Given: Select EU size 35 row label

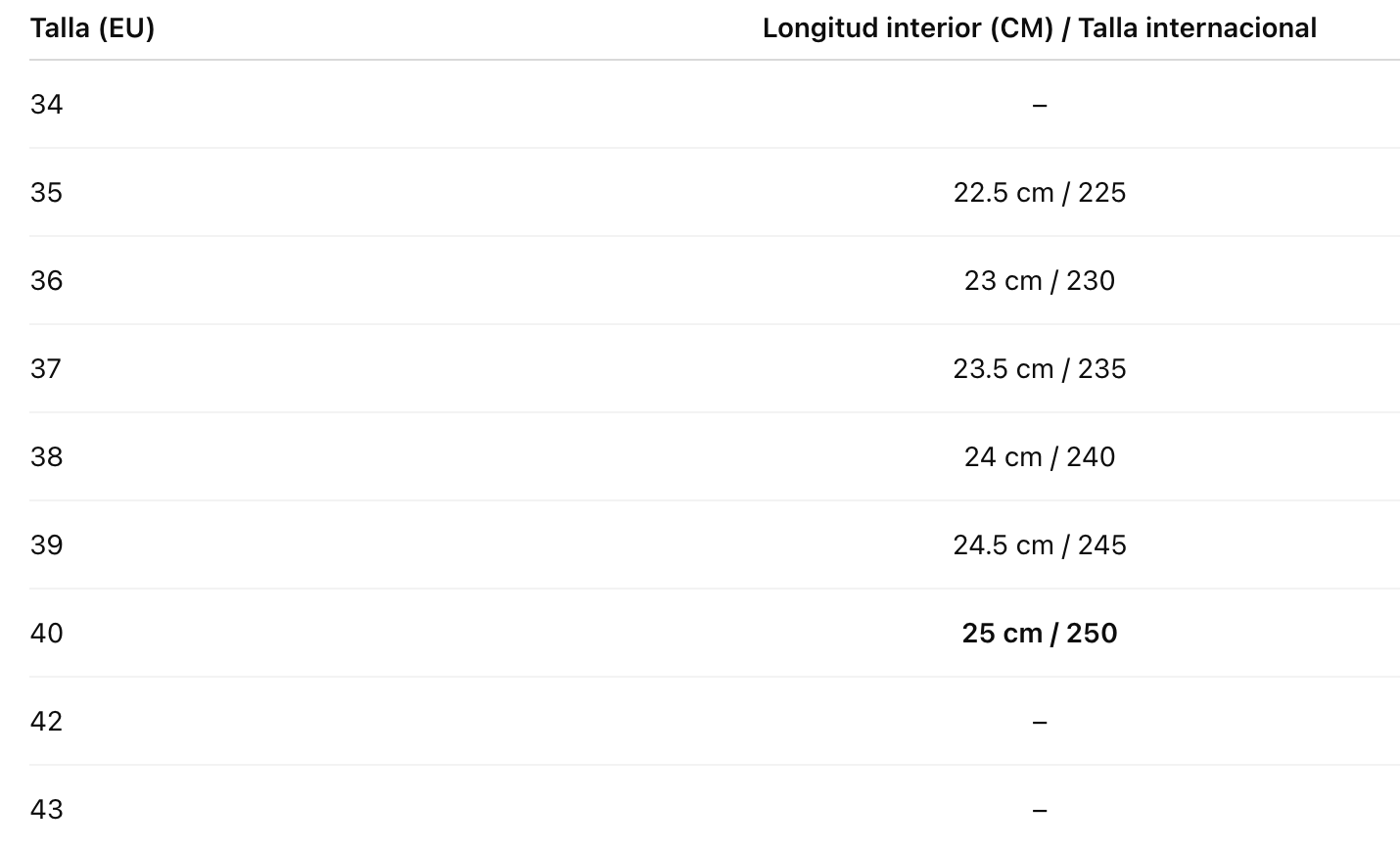Looking at the screenshot, I should [x=46, y=193].
